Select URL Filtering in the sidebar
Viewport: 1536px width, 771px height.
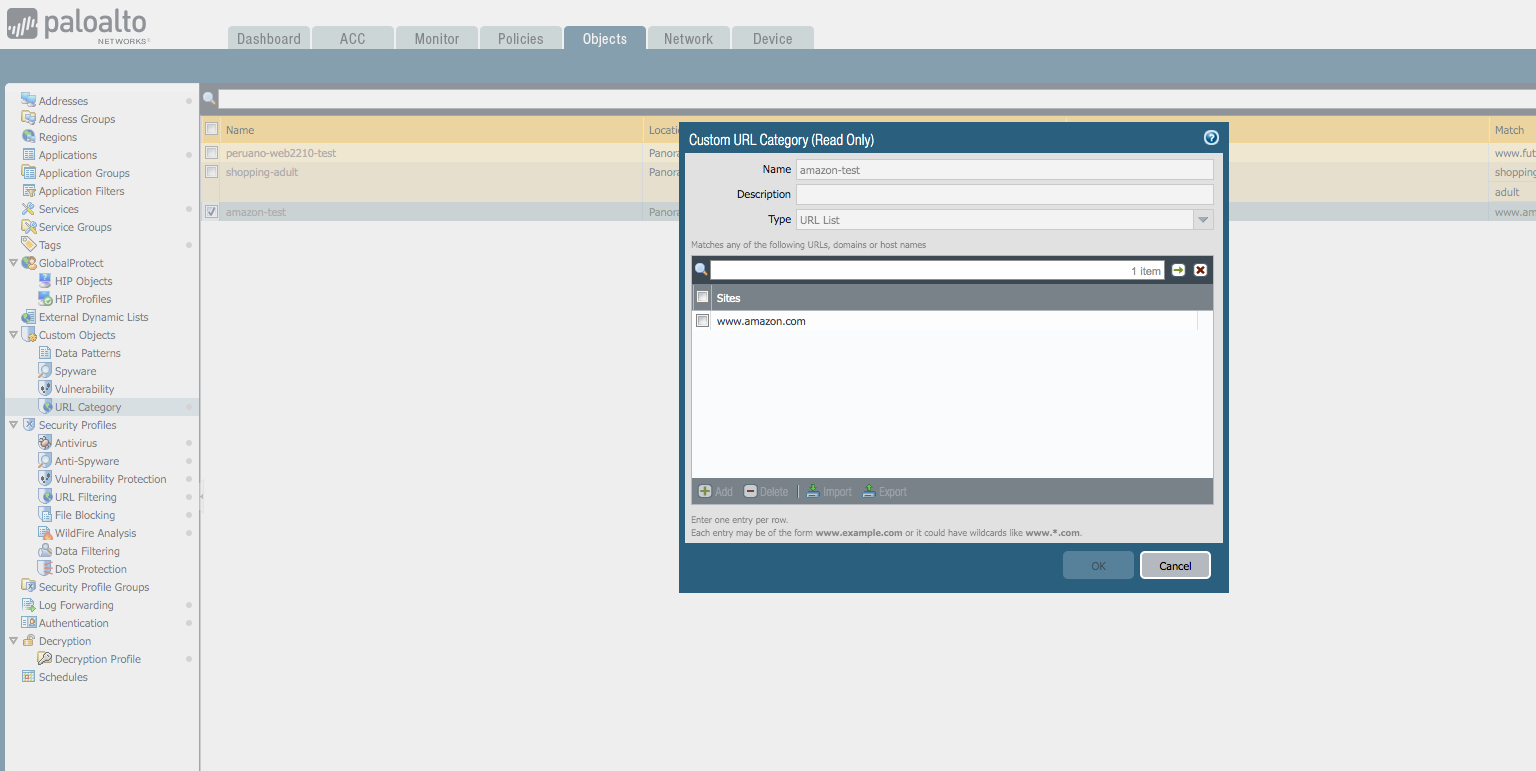pos(86,497)
